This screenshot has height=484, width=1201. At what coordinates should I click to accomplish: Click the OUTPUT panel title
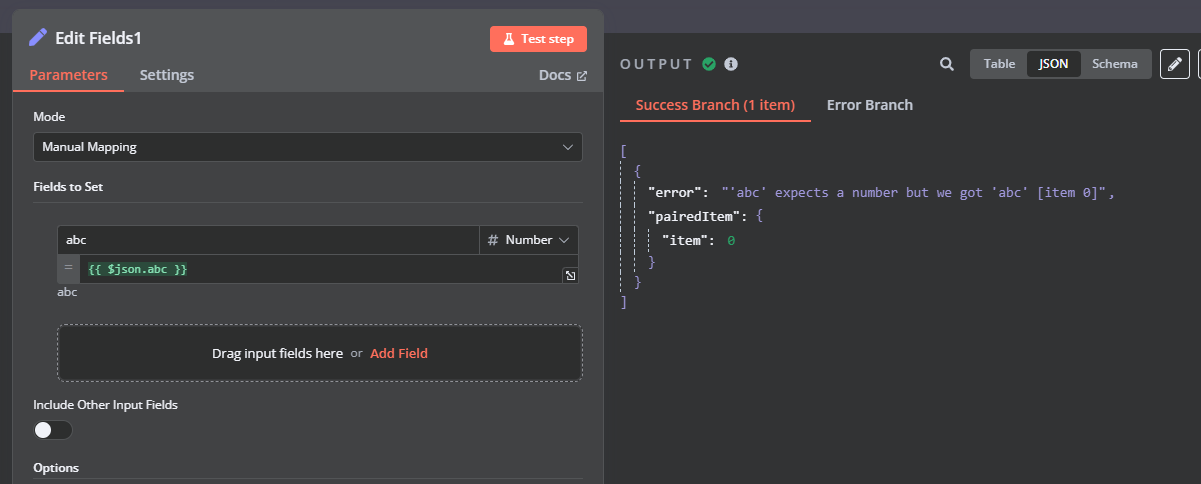pos(656,64)
